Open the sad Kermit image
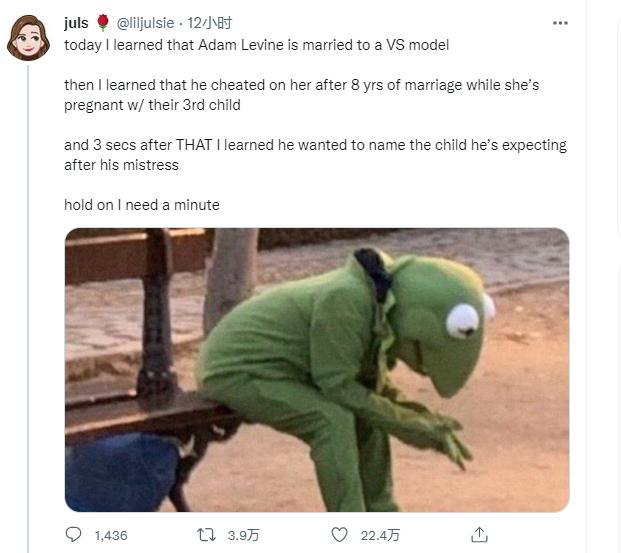621x553 pixels. (317, 370)
